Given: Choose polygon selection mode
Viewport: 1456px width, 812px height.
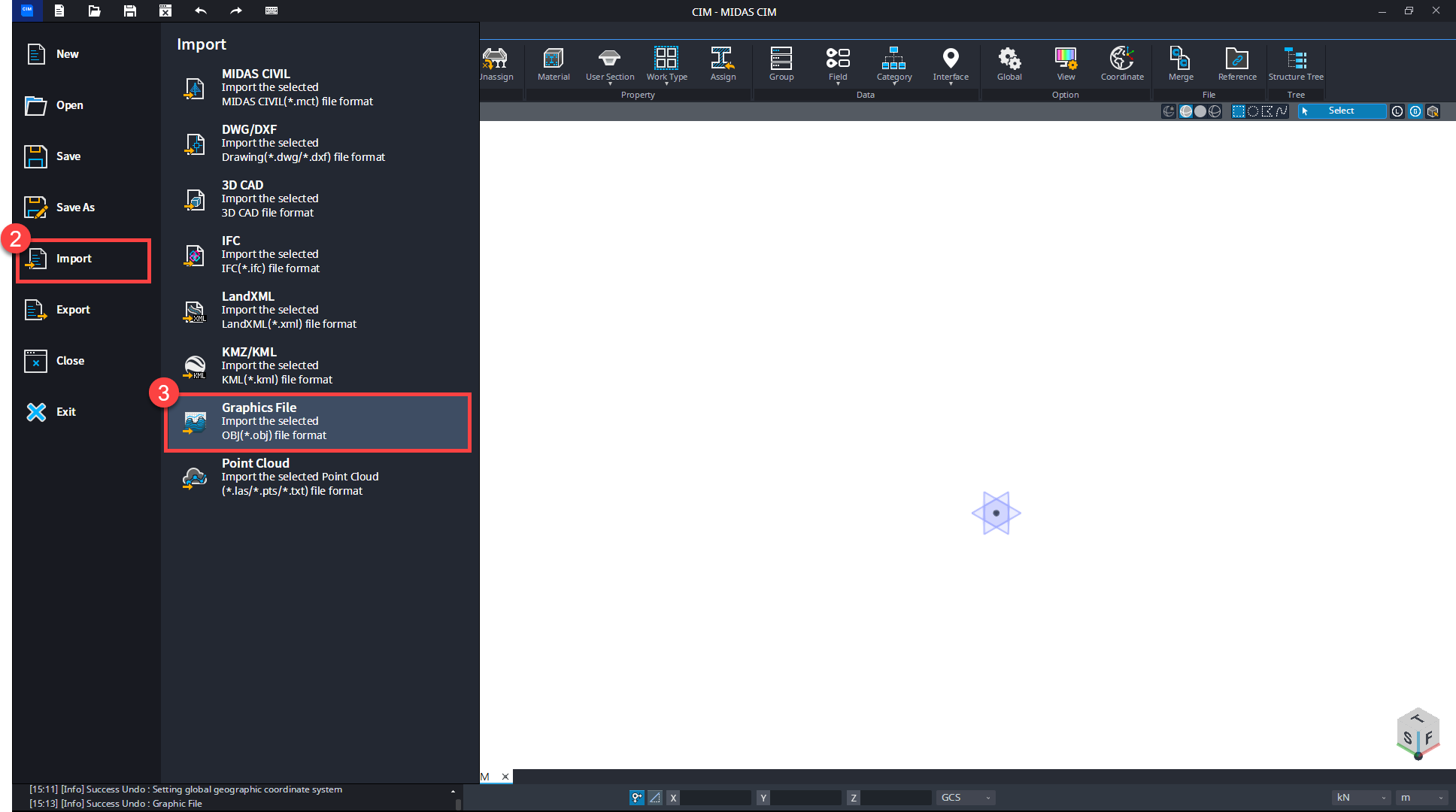Looking at the screenshot, I should (x=1267, y=111).
